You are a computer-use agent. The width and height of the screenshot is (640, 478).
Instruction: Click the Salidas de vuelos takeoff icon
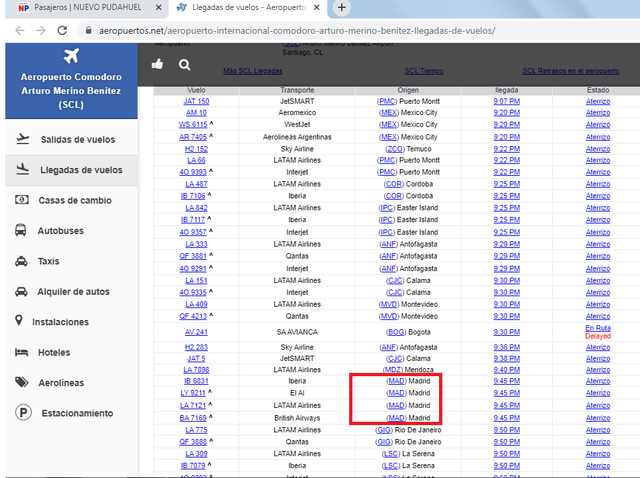click(23, 139)
